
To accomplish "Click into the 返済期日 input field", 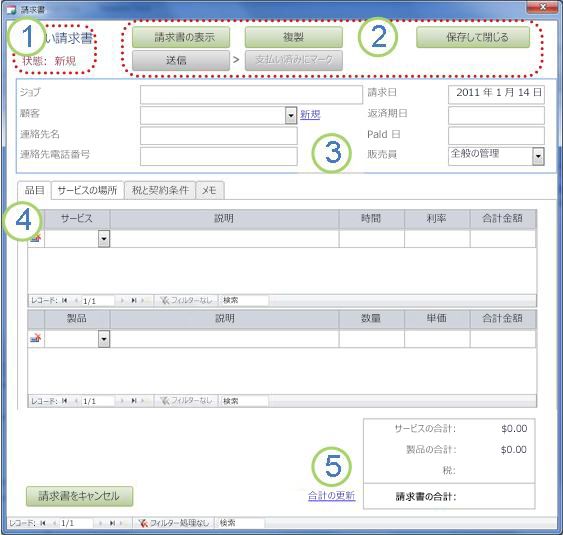I will (x=496, y=115).
